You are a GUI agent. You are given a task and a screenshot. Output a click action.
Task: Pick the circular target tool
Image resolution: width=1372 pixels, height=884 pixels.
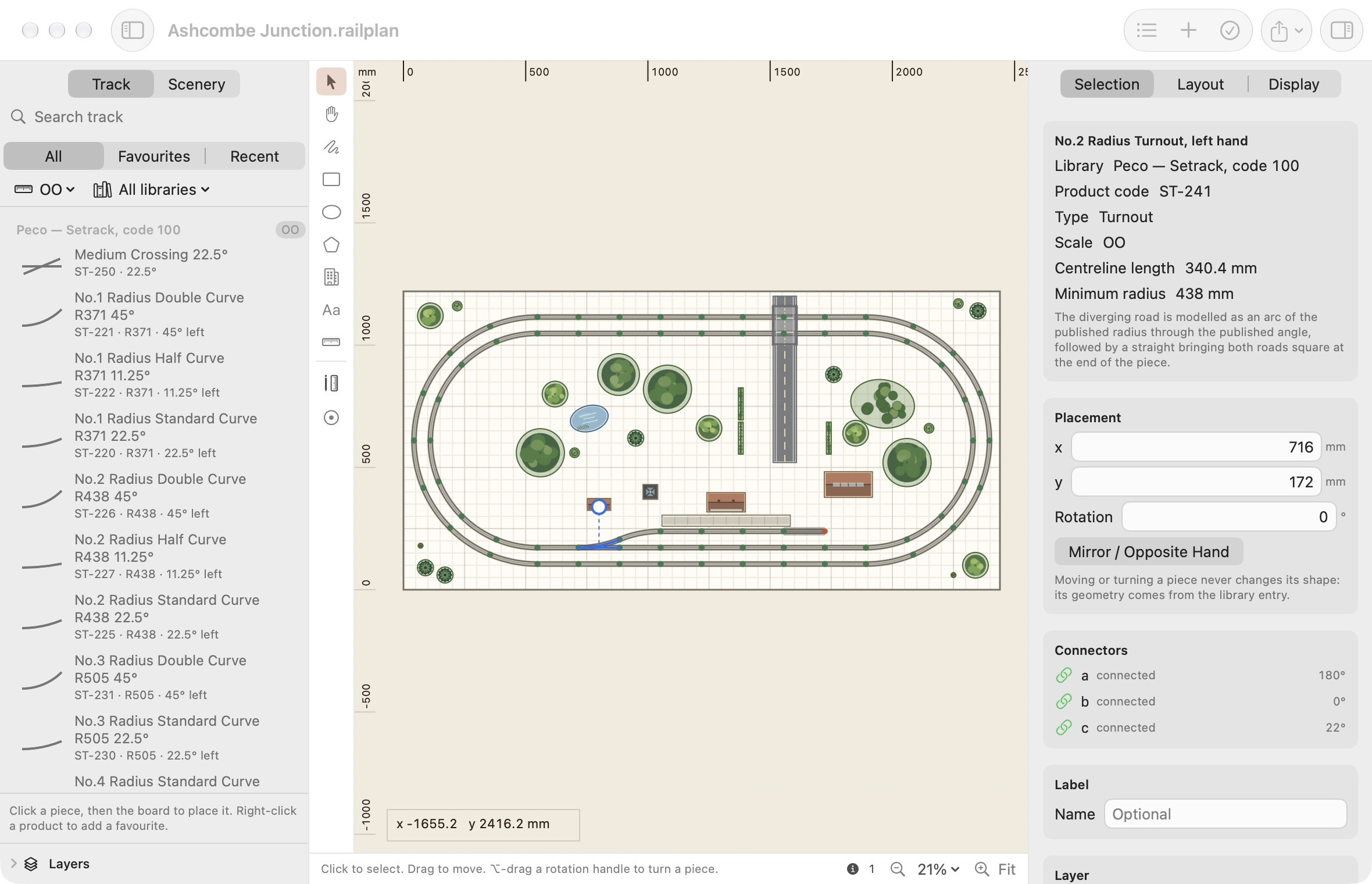coord(331,418)
